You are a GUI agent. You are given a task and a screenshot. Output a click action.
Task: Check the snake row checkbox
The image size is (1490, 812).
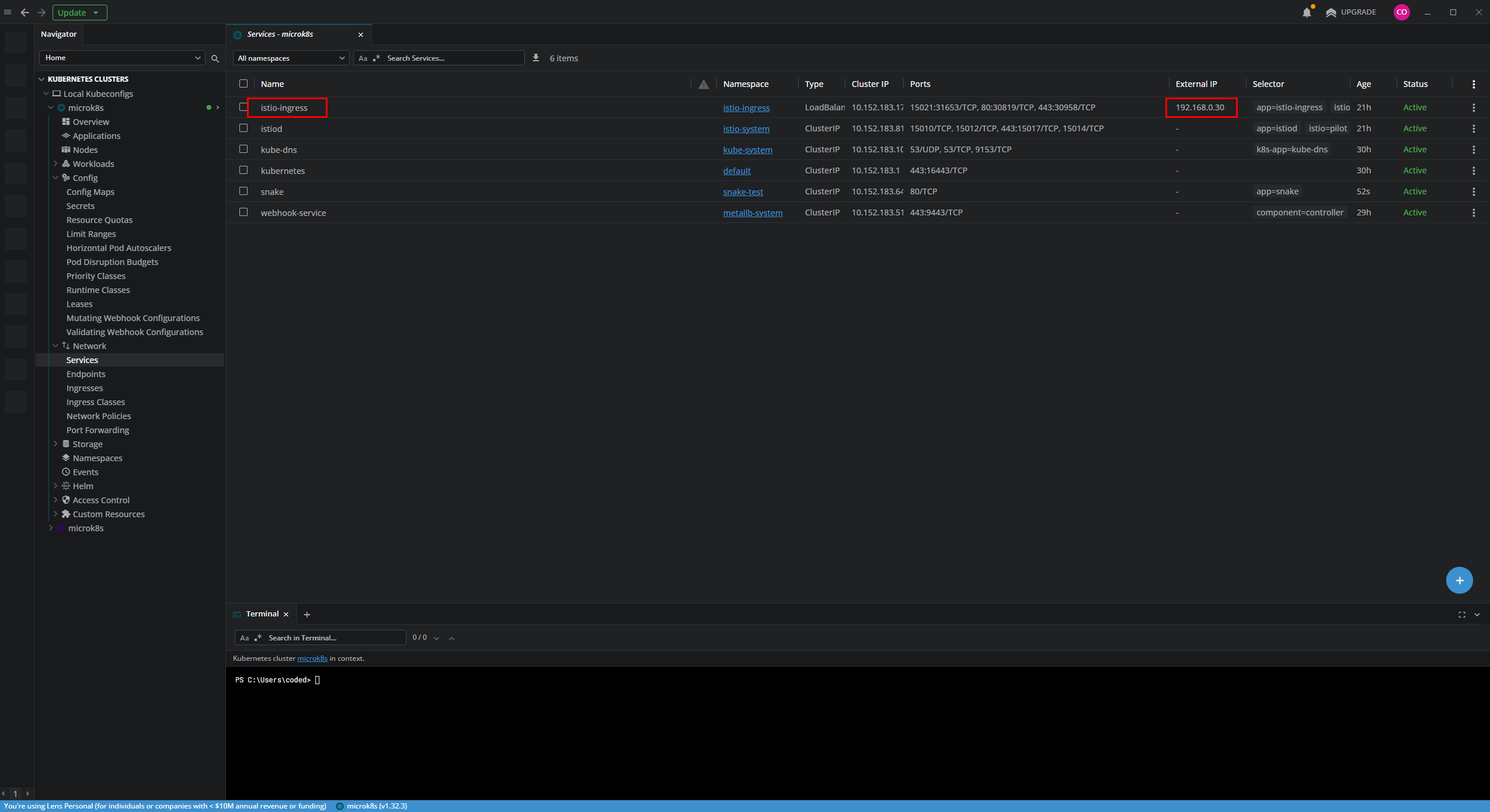(243, 191)
